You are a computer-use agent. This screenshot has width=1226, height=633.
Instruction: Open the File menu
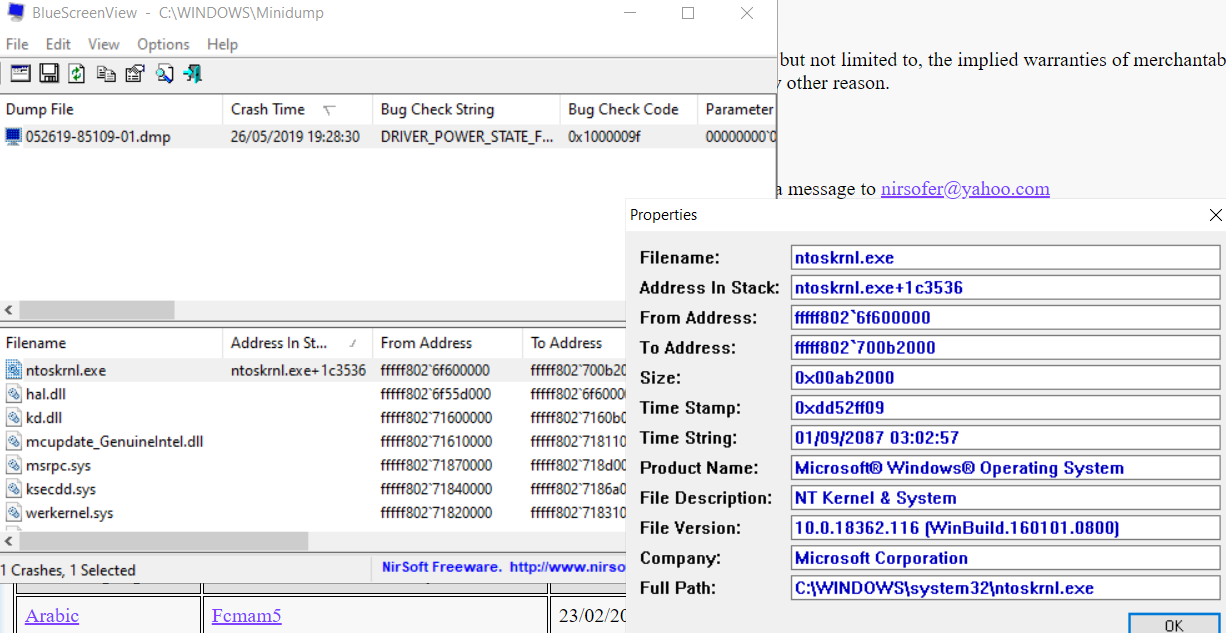pyautogui.click(x=17, y=44)
